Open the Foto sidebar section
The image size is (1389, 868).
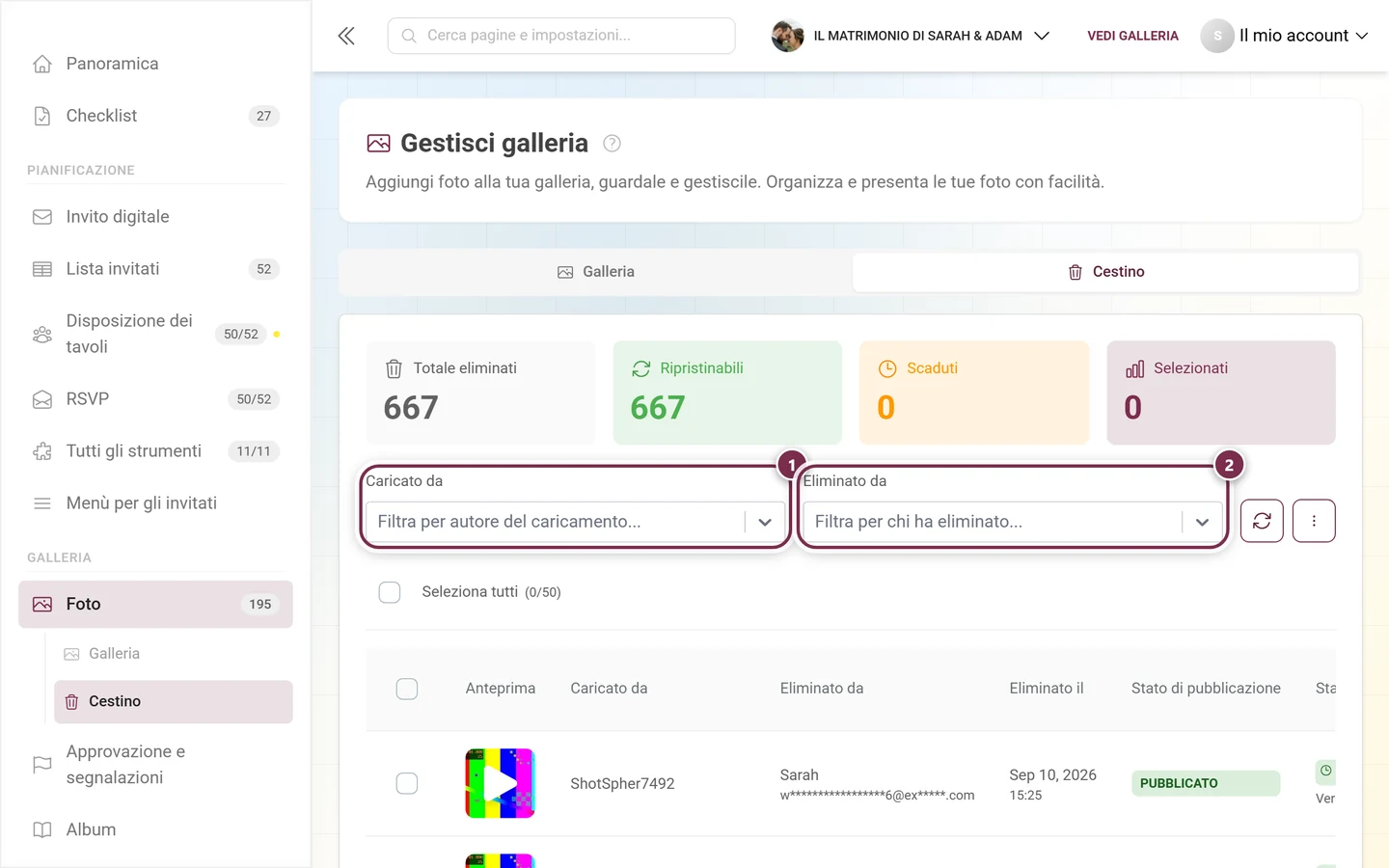click(x=155, y=605)
